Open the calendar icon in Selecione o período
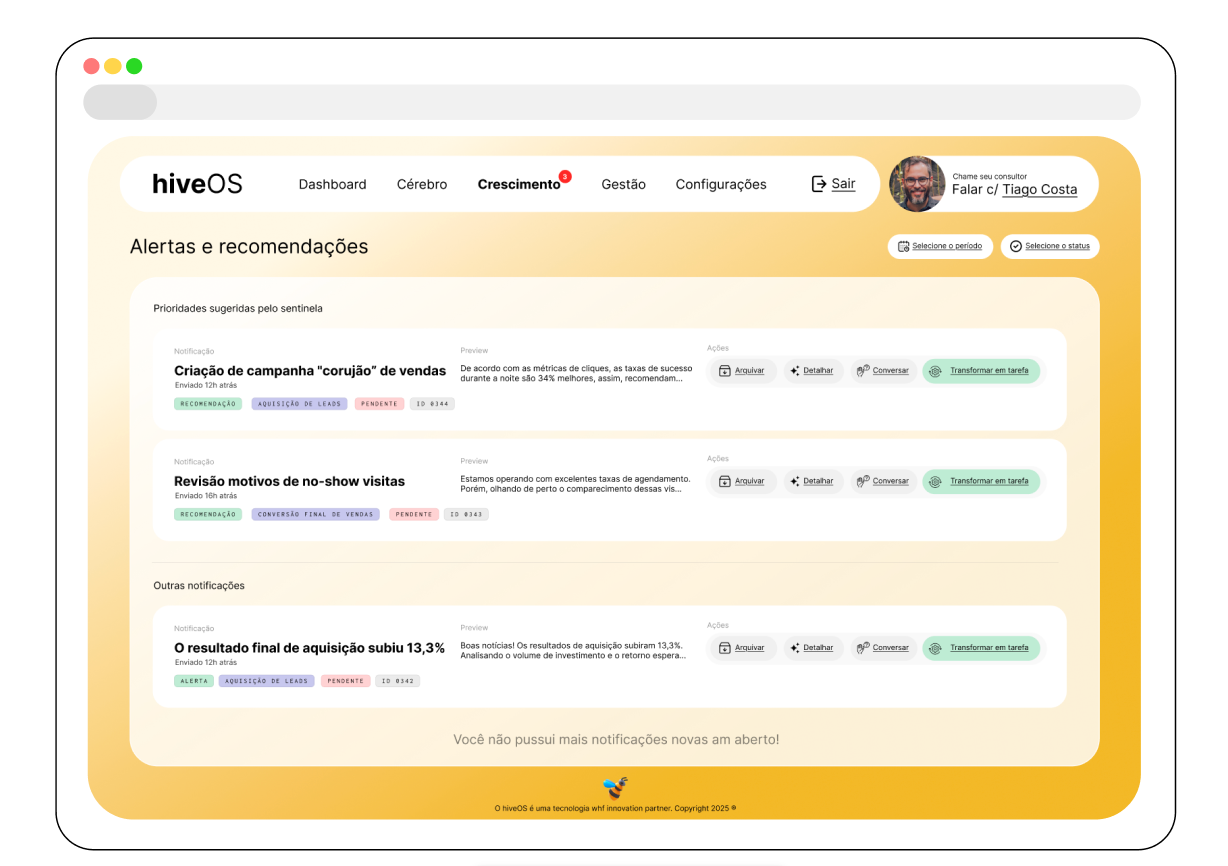The width and height of the screenshot is (1228, 866). [x=902, y=246]
